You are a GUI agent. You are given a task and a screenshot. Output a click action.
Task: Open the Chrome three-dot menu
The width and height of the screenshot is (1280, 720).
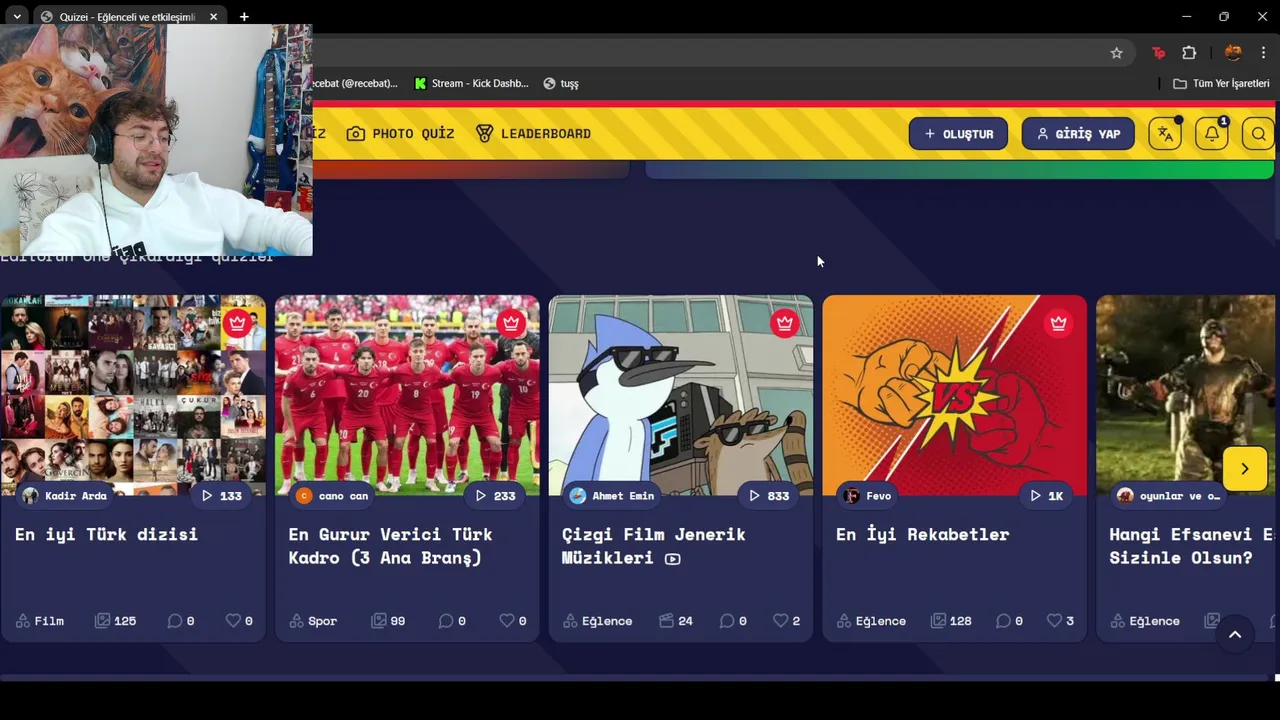[1263, 53]
